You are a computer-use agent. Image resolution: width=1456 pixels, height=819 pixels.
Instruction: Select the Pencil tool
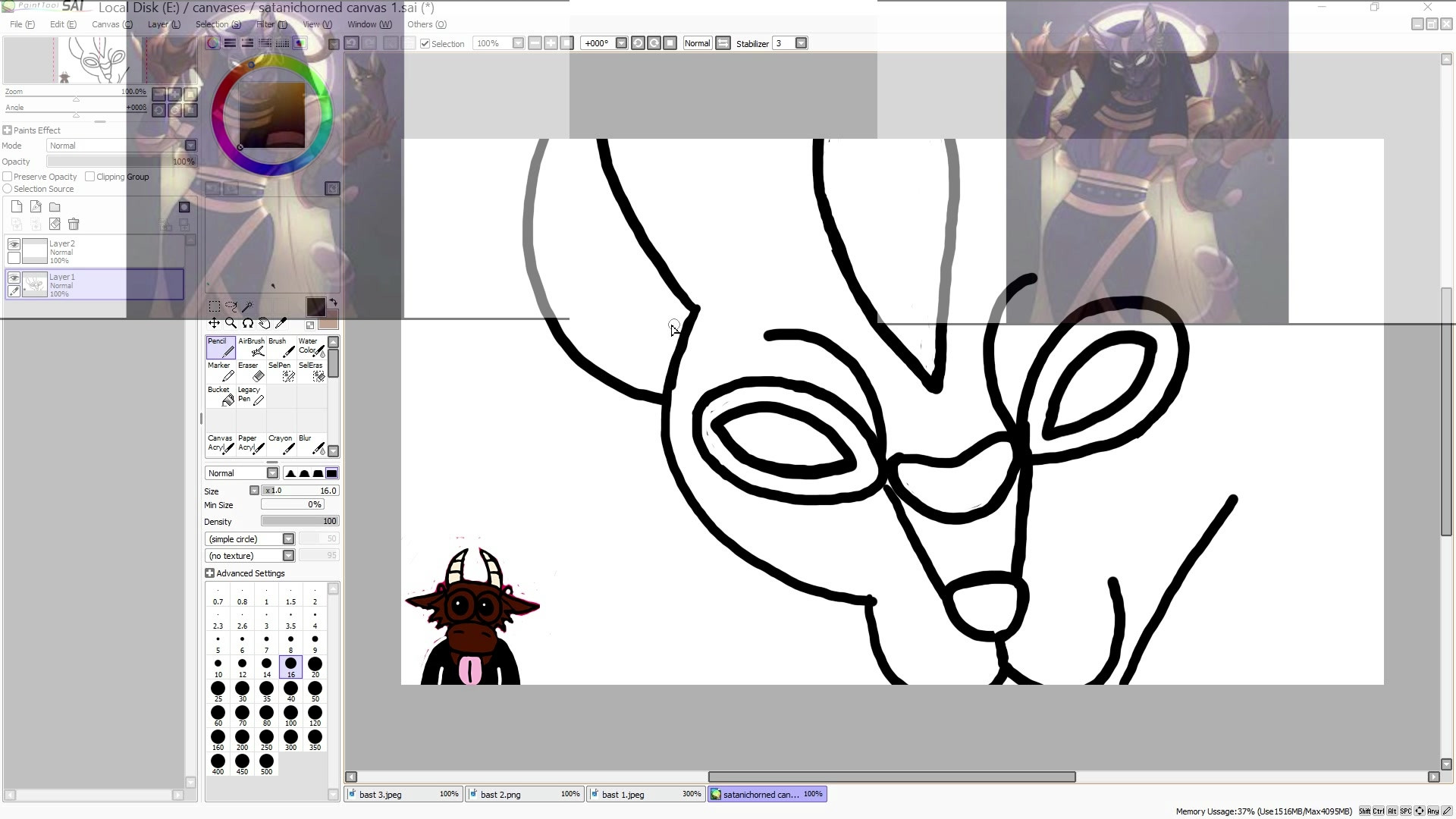[x=221, y=347]
